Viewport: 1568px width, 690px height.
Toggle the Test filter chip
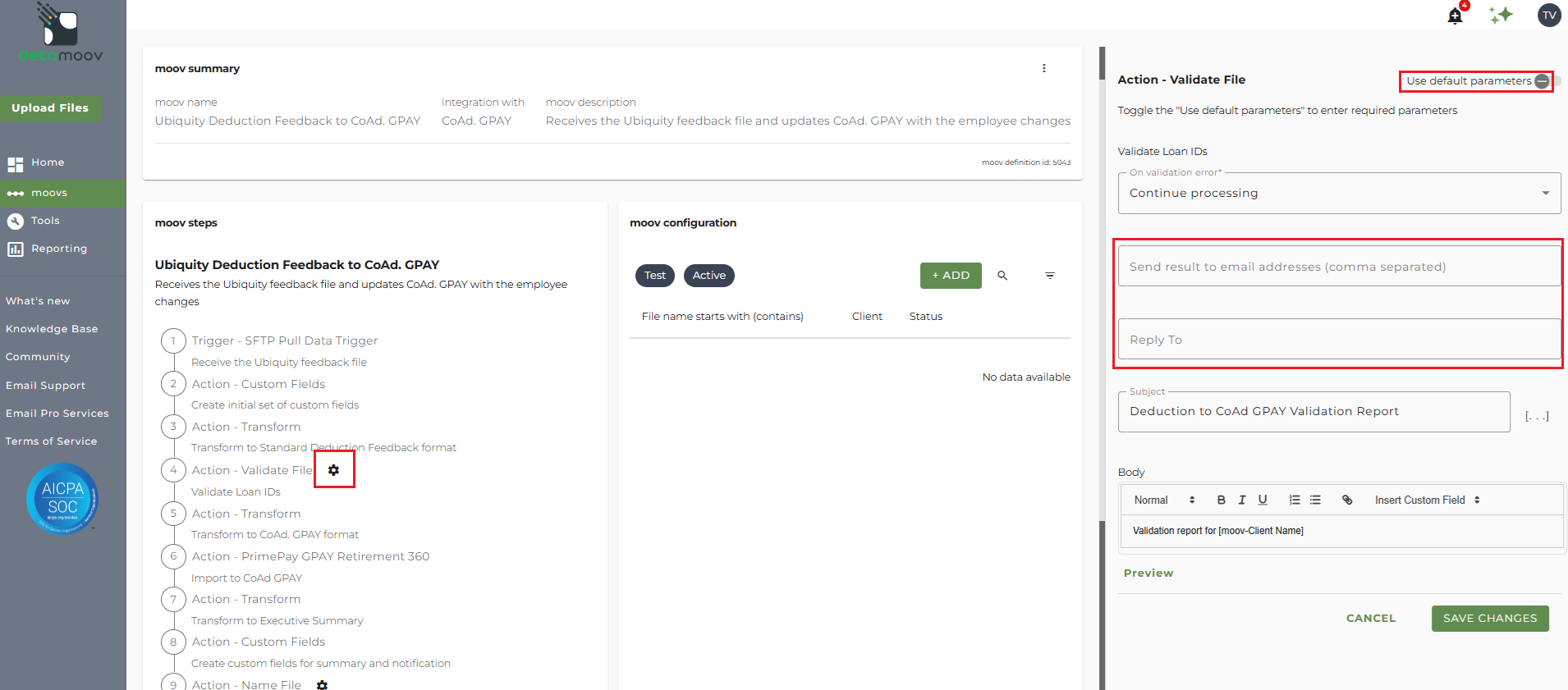[655, 276]
